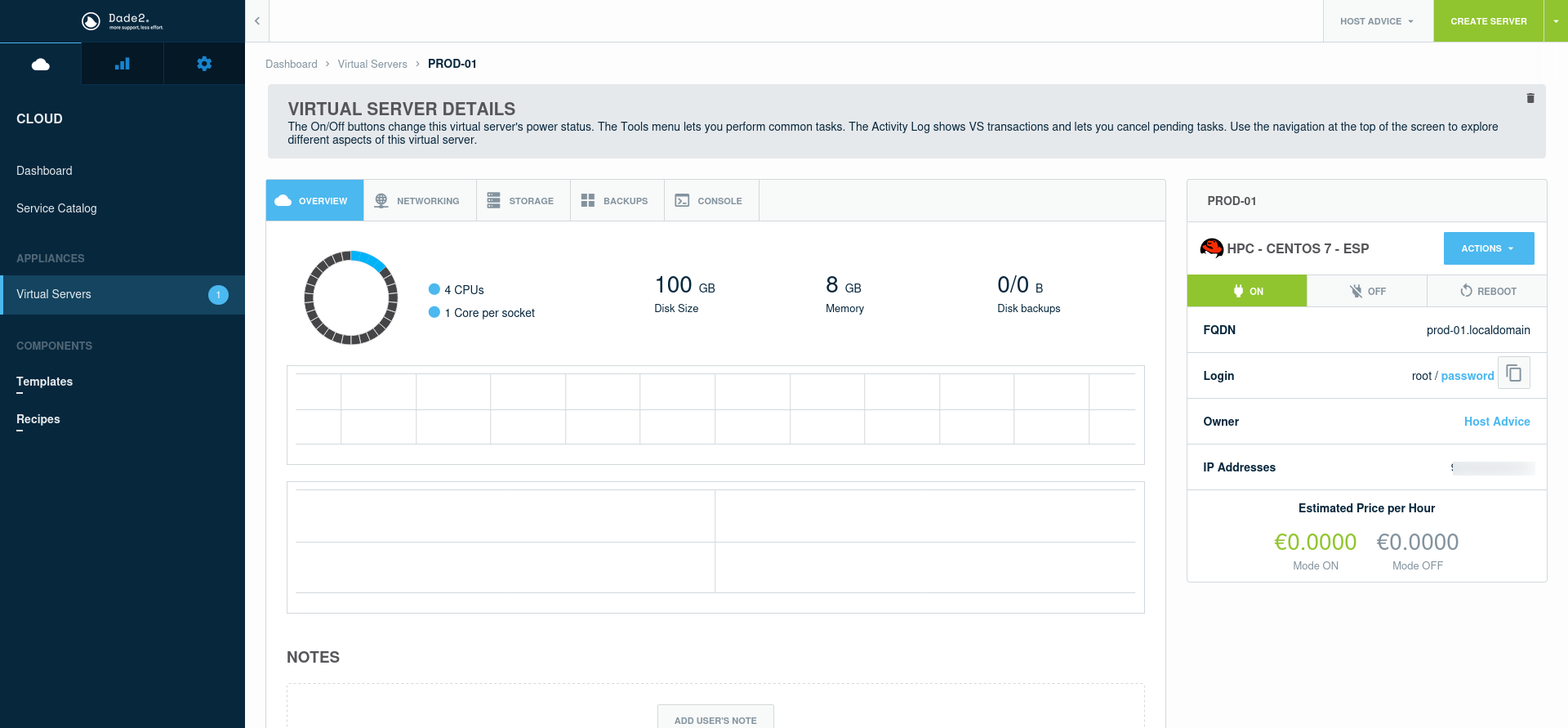Viewport: 1568px width, 728px height.
Task: Reveal the password link
Action: pyautogui.click(x=1468, y=376)
